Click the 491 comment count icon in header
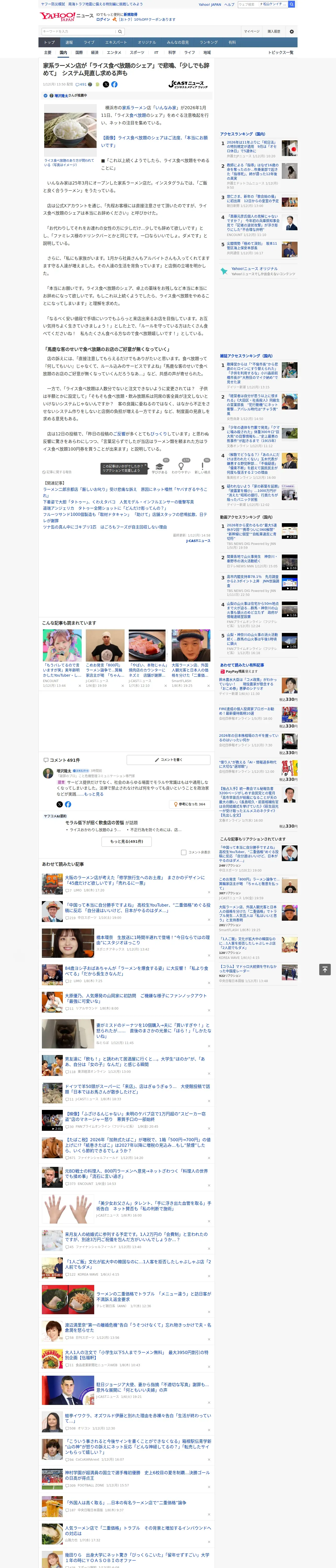The image size is (336, 1568). pos(81,85)
